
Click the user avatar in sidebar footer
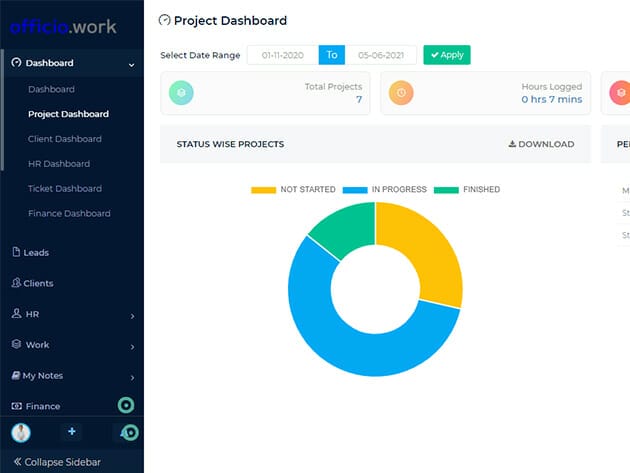click(21, 432)
